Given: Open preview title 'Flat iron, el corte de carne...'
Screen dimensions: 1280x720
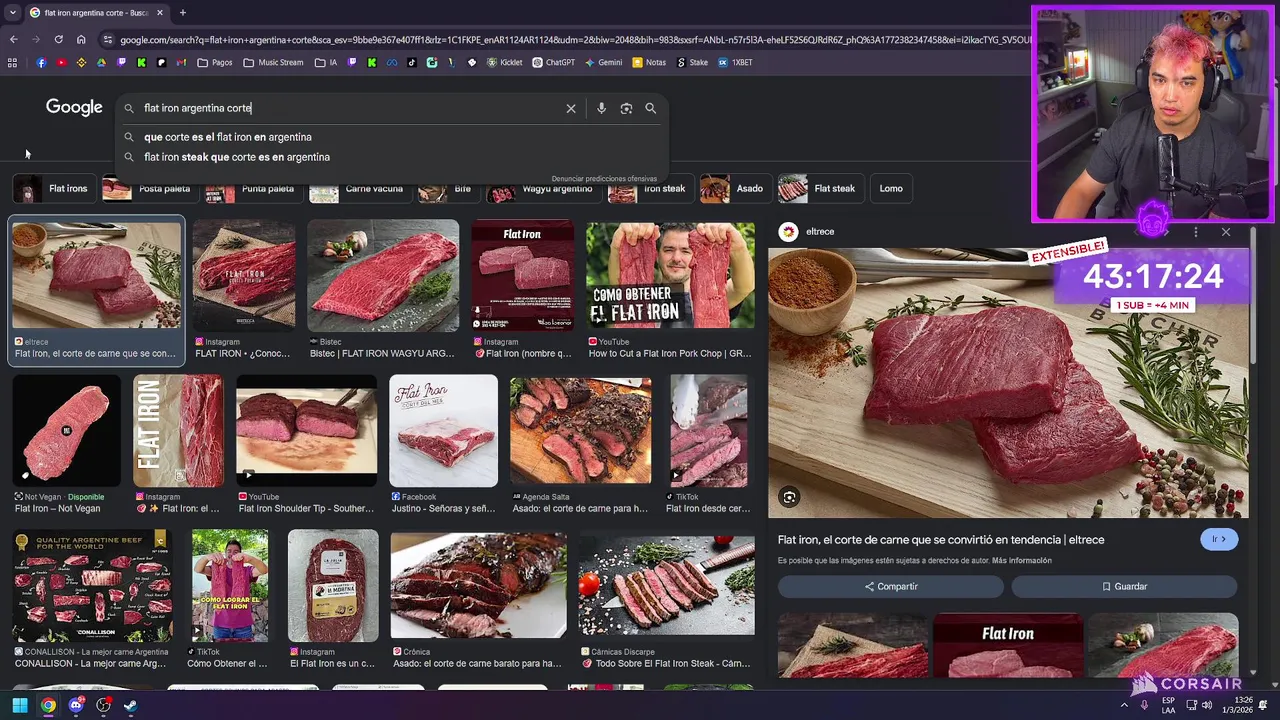Looking at the screenshot, I should (x=941, y=540).
